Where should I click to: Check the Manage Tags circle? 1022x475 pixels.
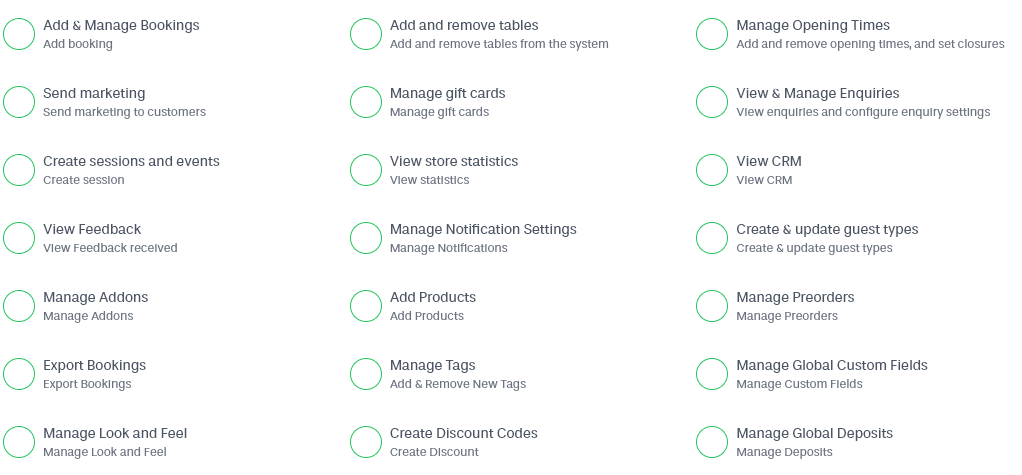[x=366, y=374]
